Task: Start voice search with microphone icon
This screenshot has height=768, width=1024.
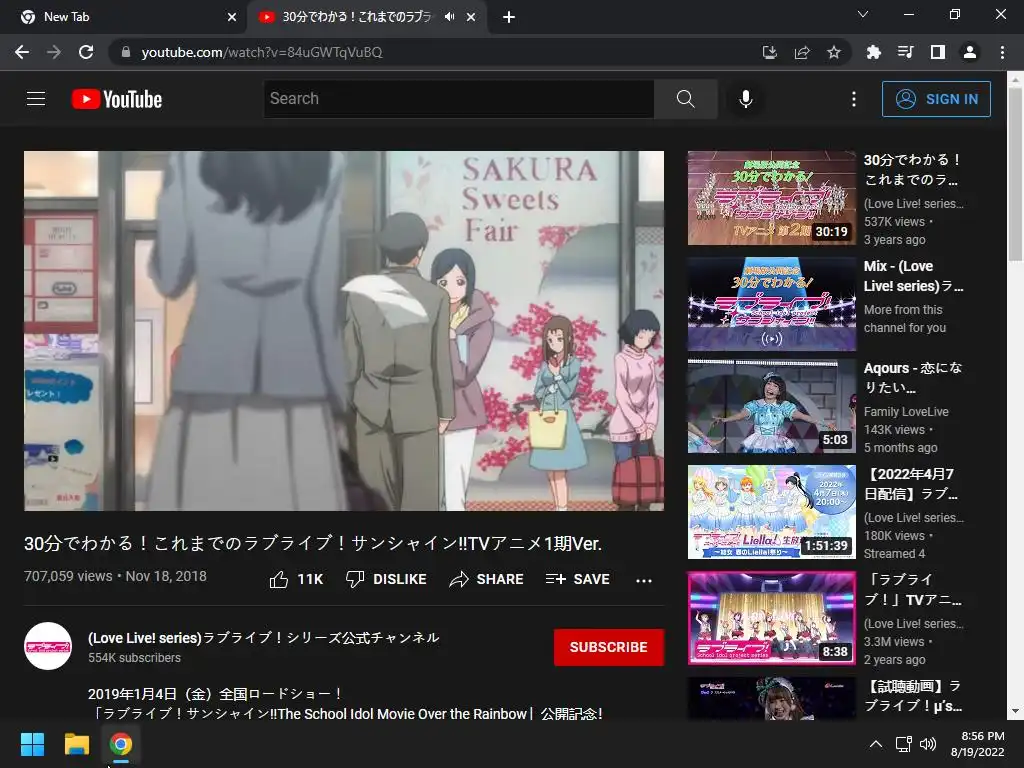Action: coord(746,99)
